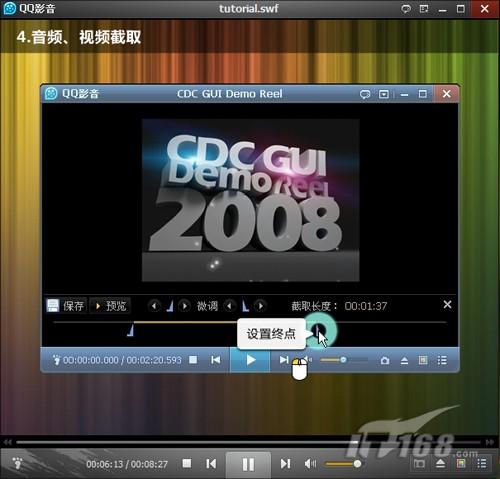Screen dimensions: 500x479
Task: Click the end point marker icon in trim bar
Action: point(245,306)
